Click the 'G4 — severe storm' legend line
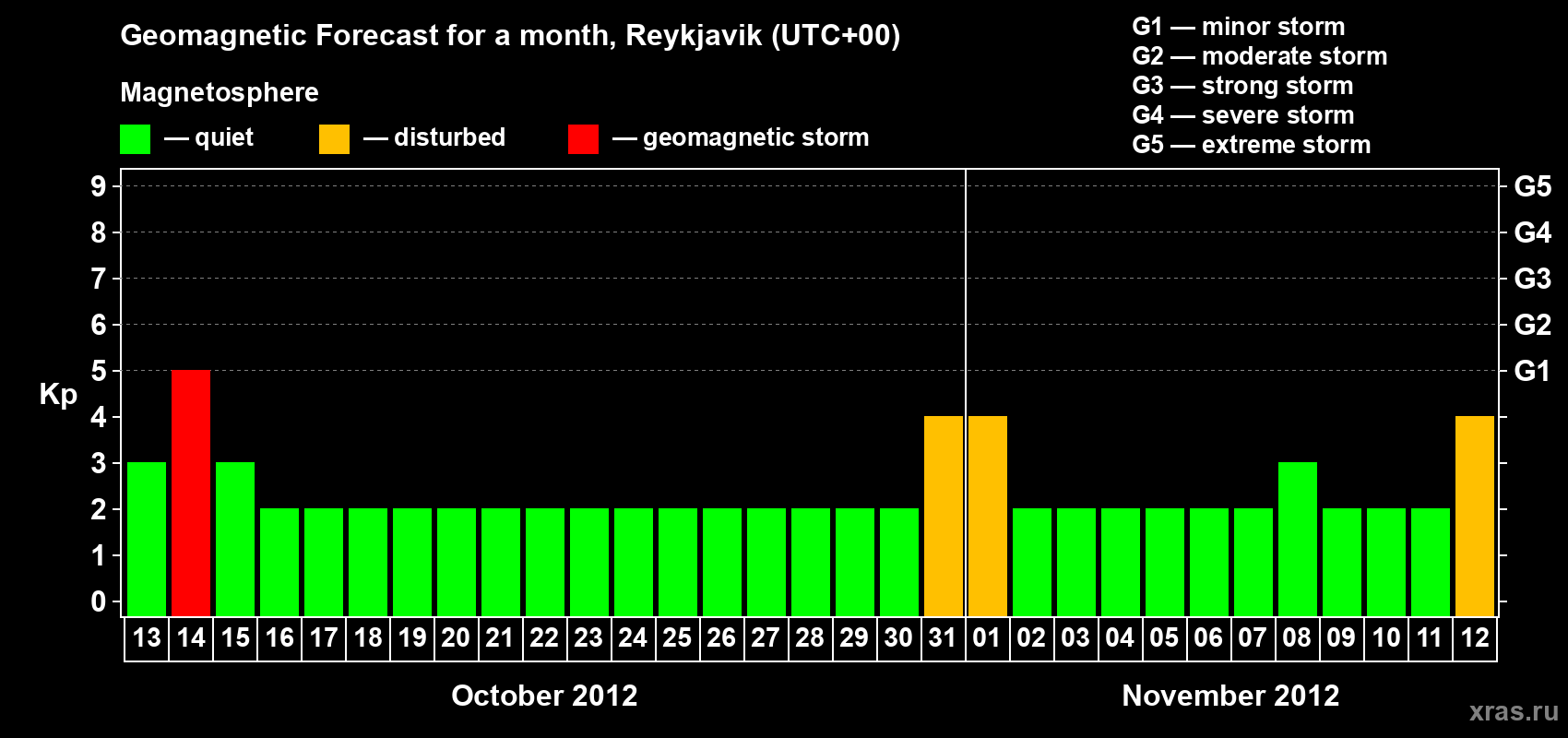The image size is (1568, 738). tap(1243, 115)
